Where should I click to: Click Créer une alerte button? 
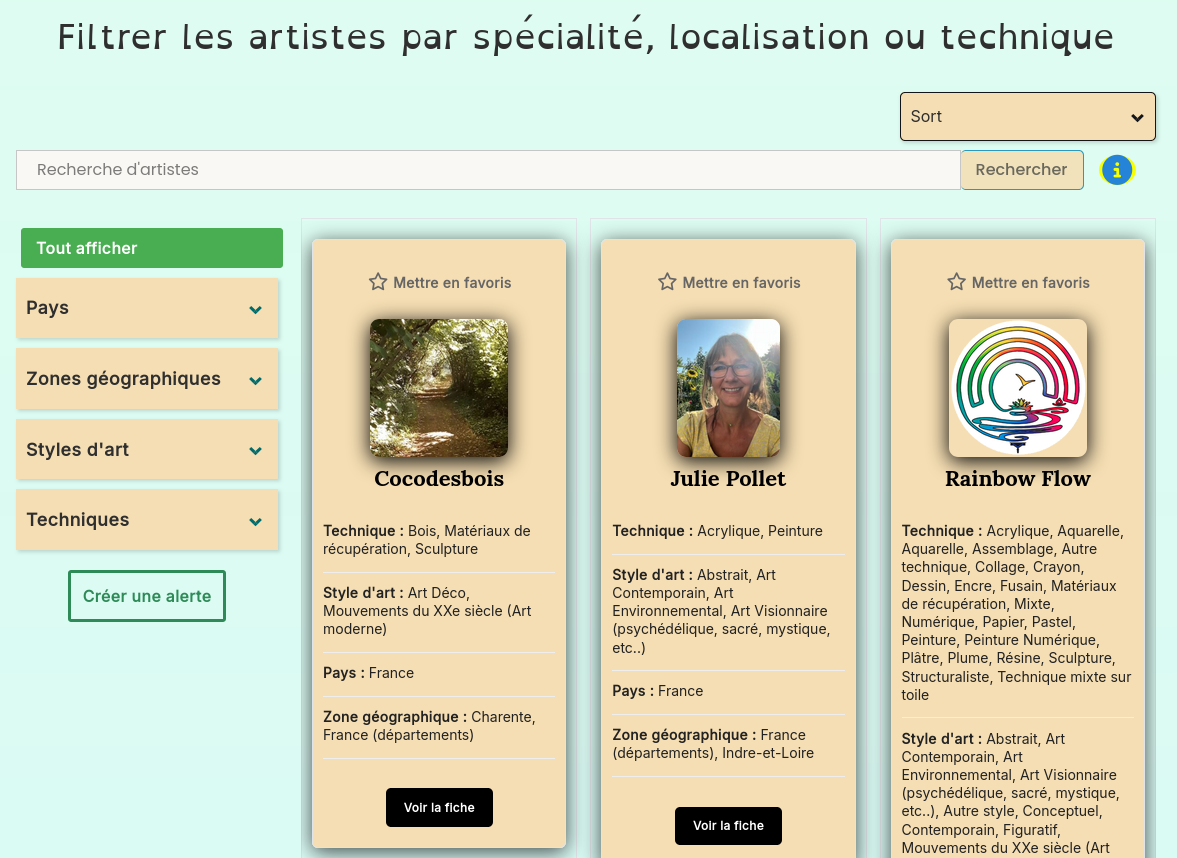(x=146, y=596)
